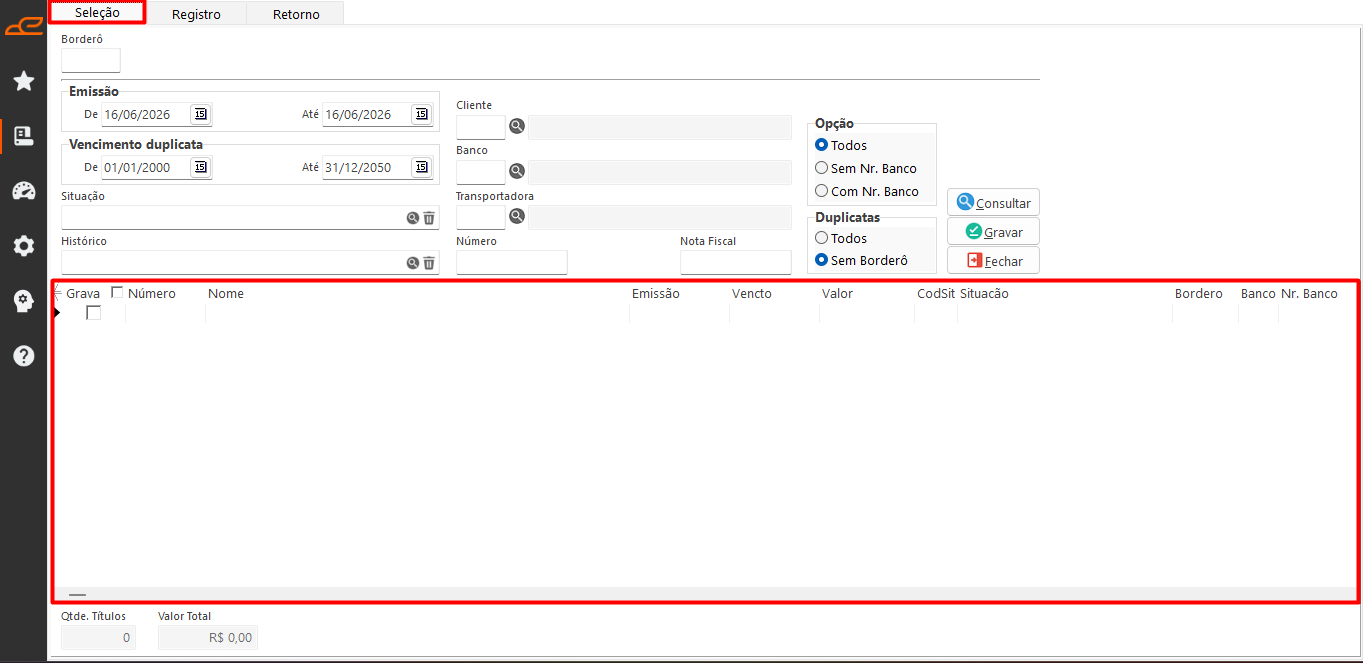Open the favorites star in sidebar

pos(24,81)
